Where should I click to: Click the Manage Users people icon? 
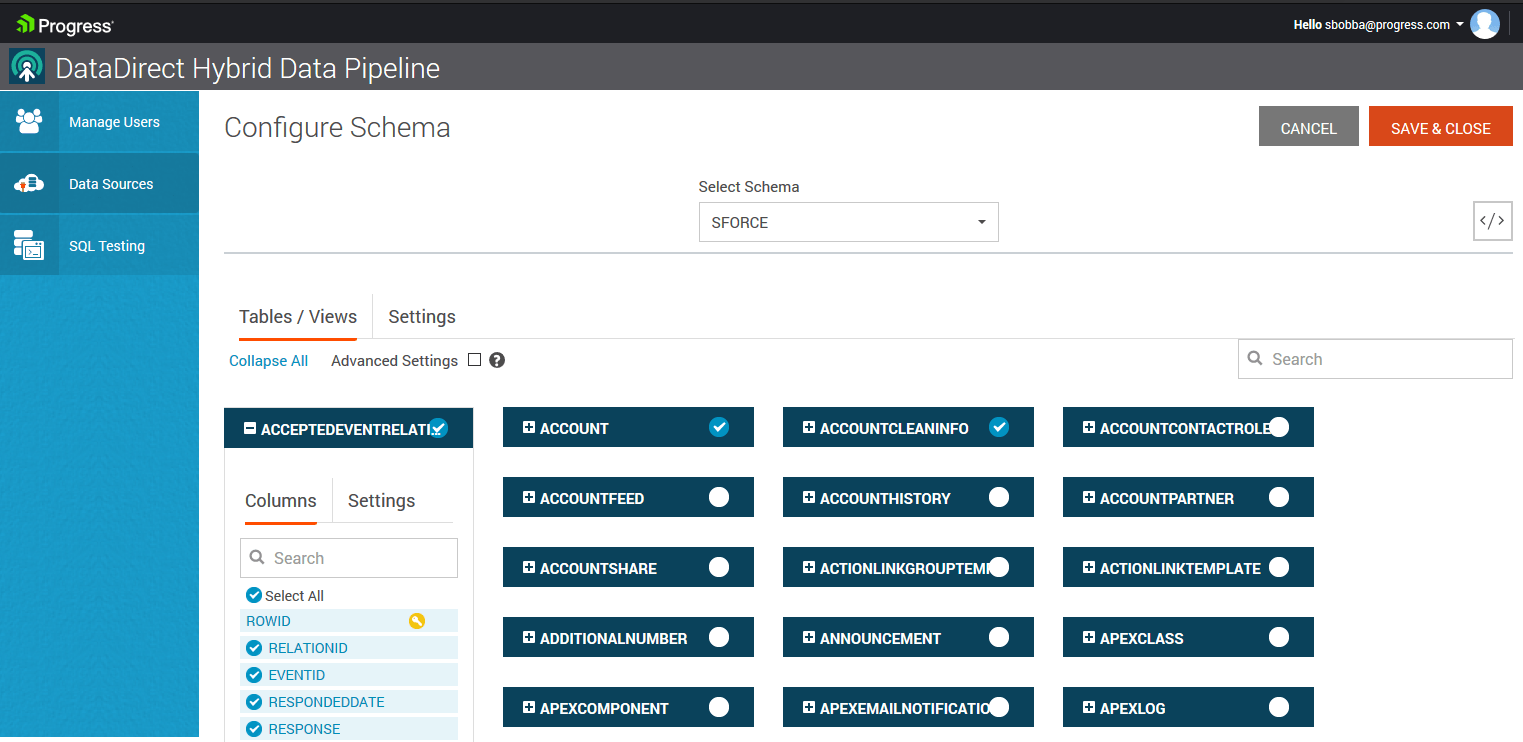click(29, 121)
